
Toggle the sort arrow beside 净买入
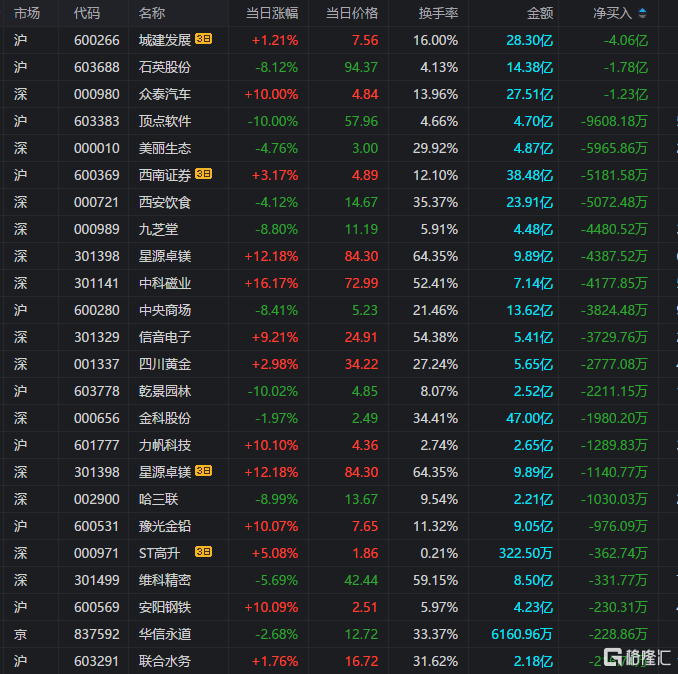pyautogui.click(x=643, y=13)
